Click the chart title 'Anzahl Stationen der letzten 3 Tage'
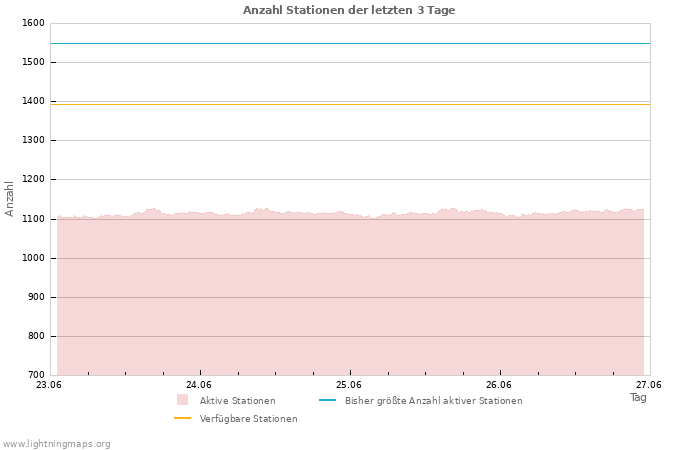 coord(349,10)
